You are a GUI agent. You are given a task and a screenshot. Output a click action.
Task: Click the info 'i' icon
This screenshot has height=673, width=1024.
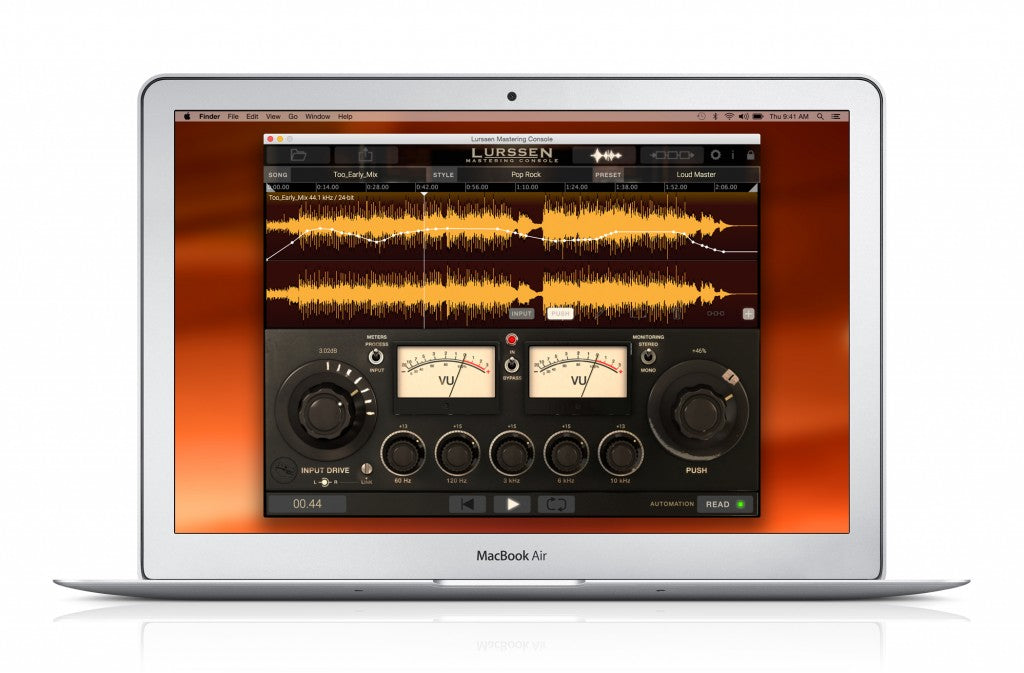(733, 155)
